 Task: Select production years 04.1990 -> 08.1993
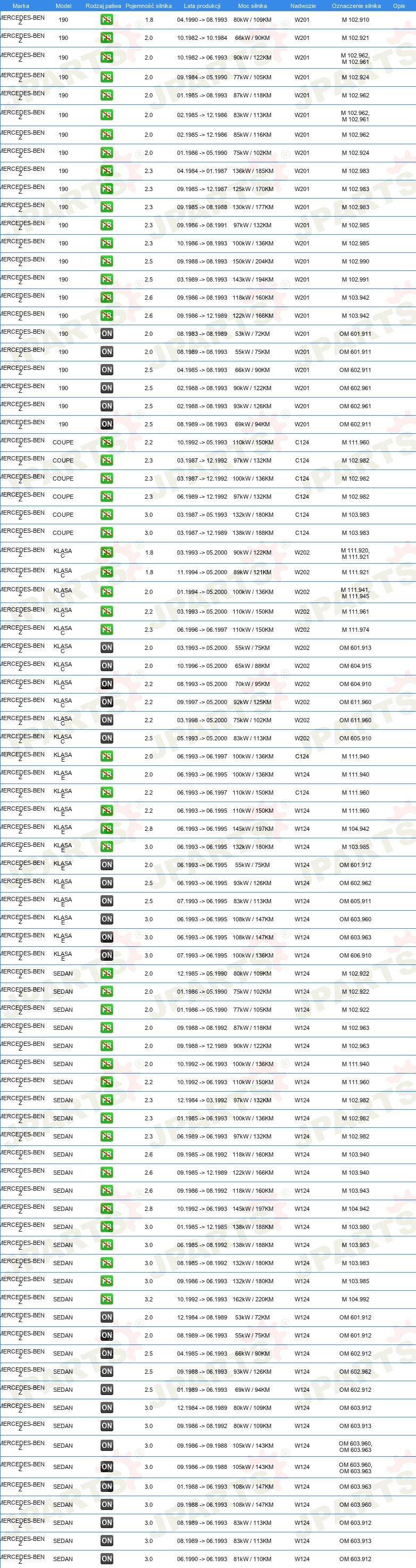pyautogui.click(x=202, y=20)
